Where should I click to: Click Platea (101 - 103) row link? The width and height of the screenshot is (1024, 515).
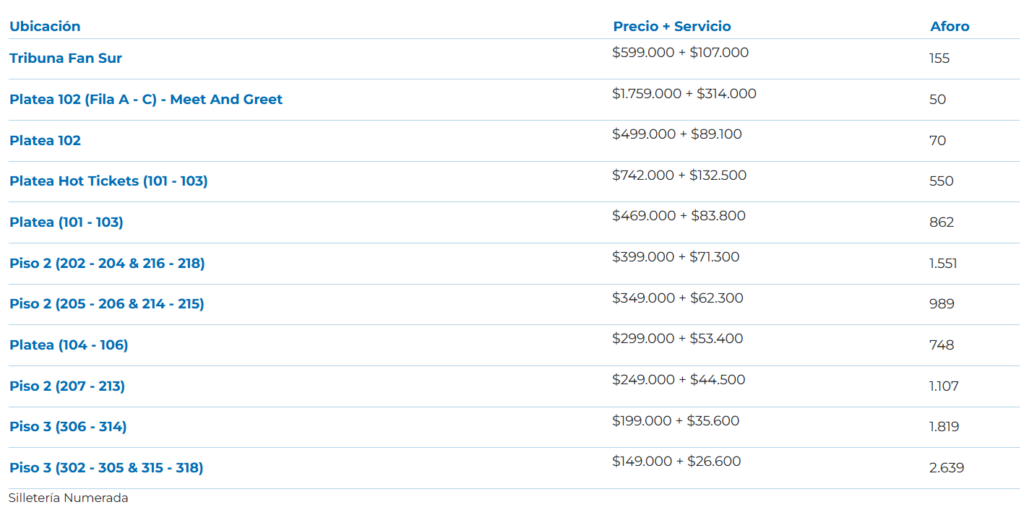click(x=66, y=222)
